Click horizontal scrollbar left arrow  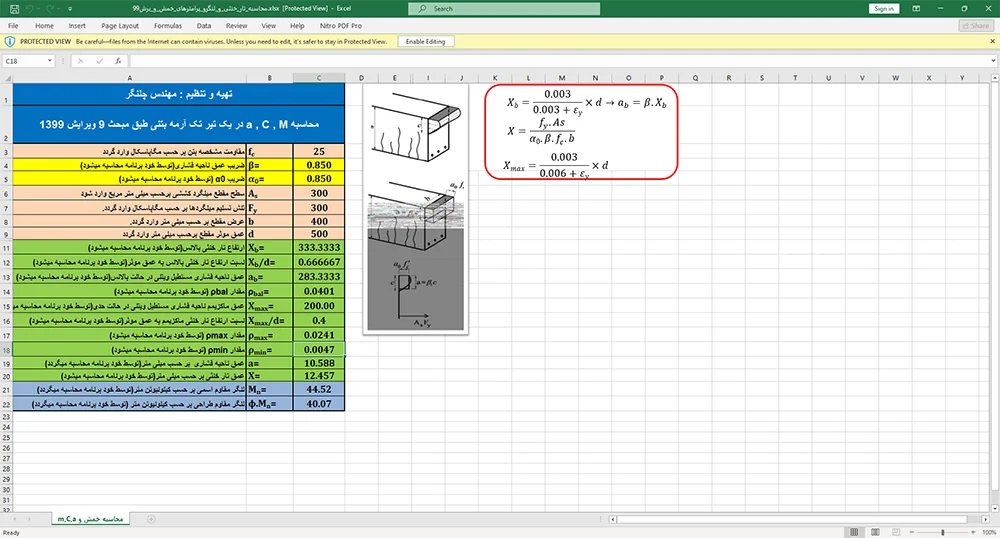tap(613, 520)
